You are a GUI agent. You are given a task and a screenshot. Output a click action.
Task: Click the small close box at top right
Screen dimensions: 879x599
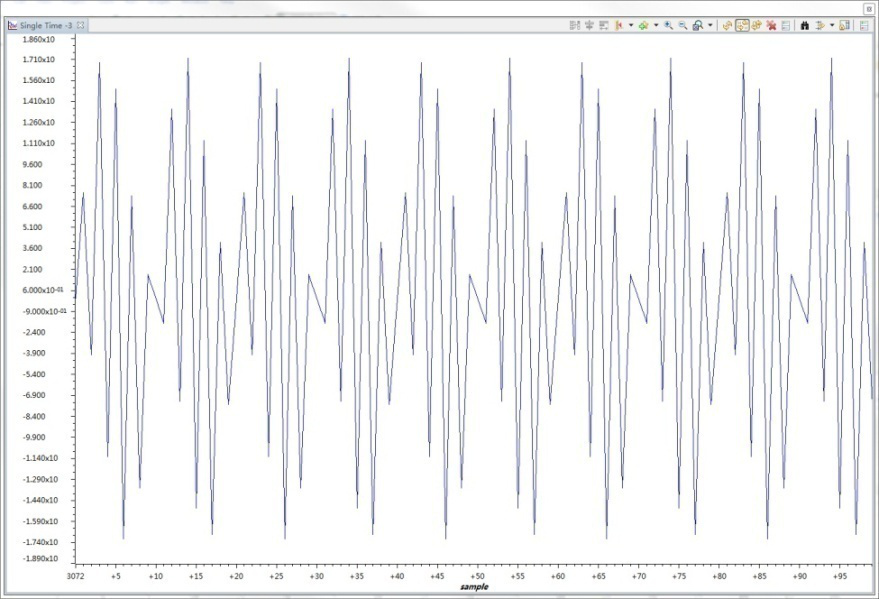coord(868,6)
